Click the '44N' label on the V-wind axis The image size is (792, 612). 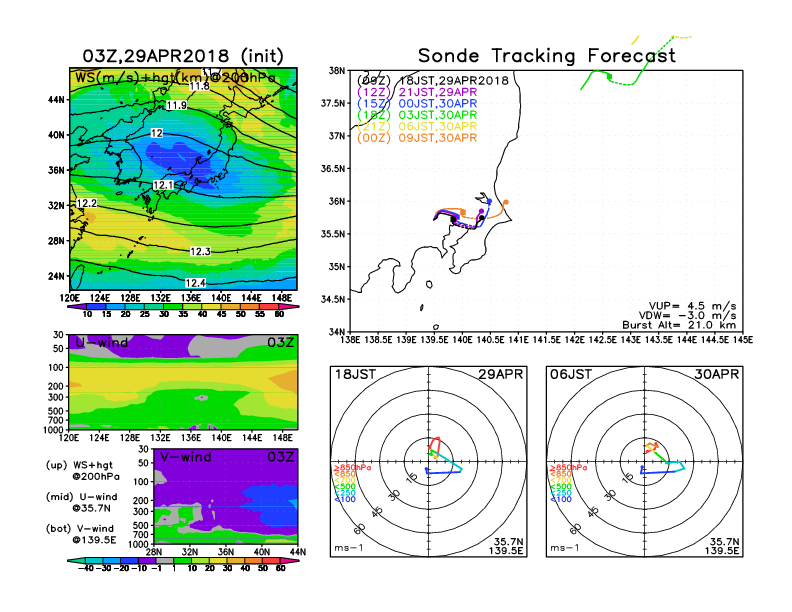[298, 552]
